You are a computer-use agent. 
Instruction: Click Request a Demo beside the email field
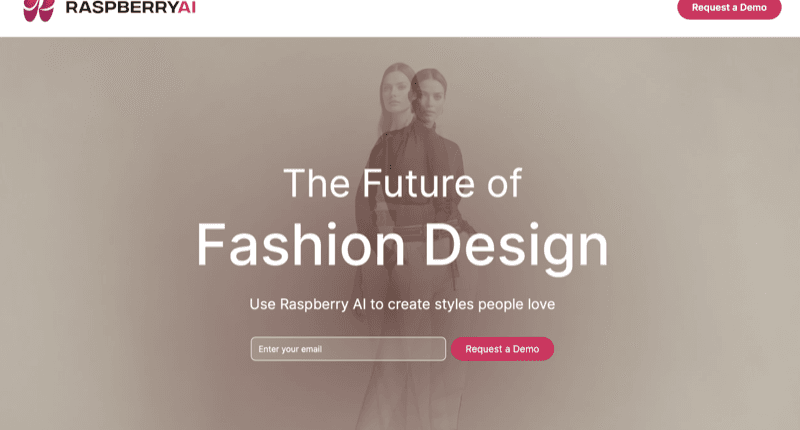coord(502,349)
